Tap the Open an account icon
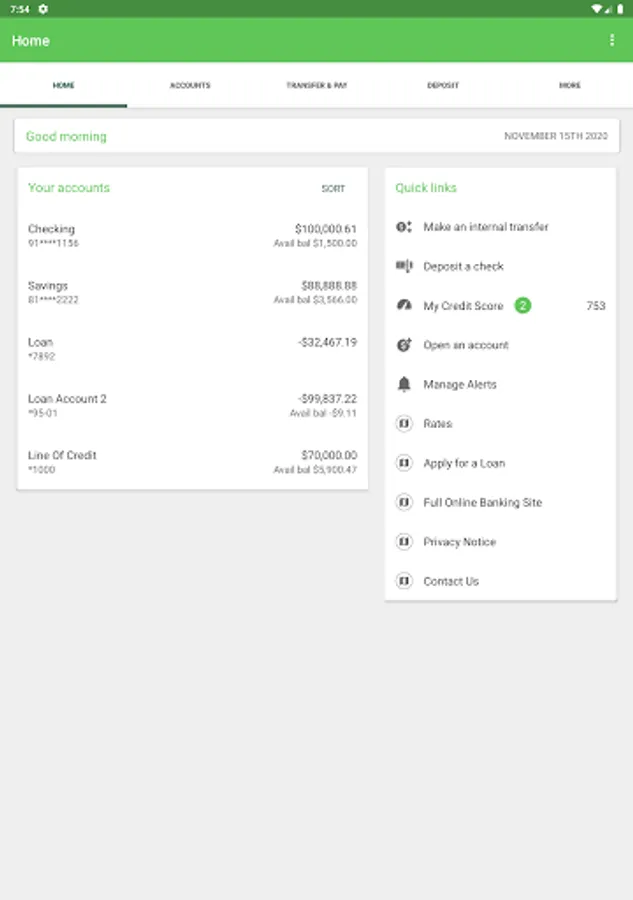The height and width of the screenshot is (900, 633). pyautogui.click(x=404, y=345)
